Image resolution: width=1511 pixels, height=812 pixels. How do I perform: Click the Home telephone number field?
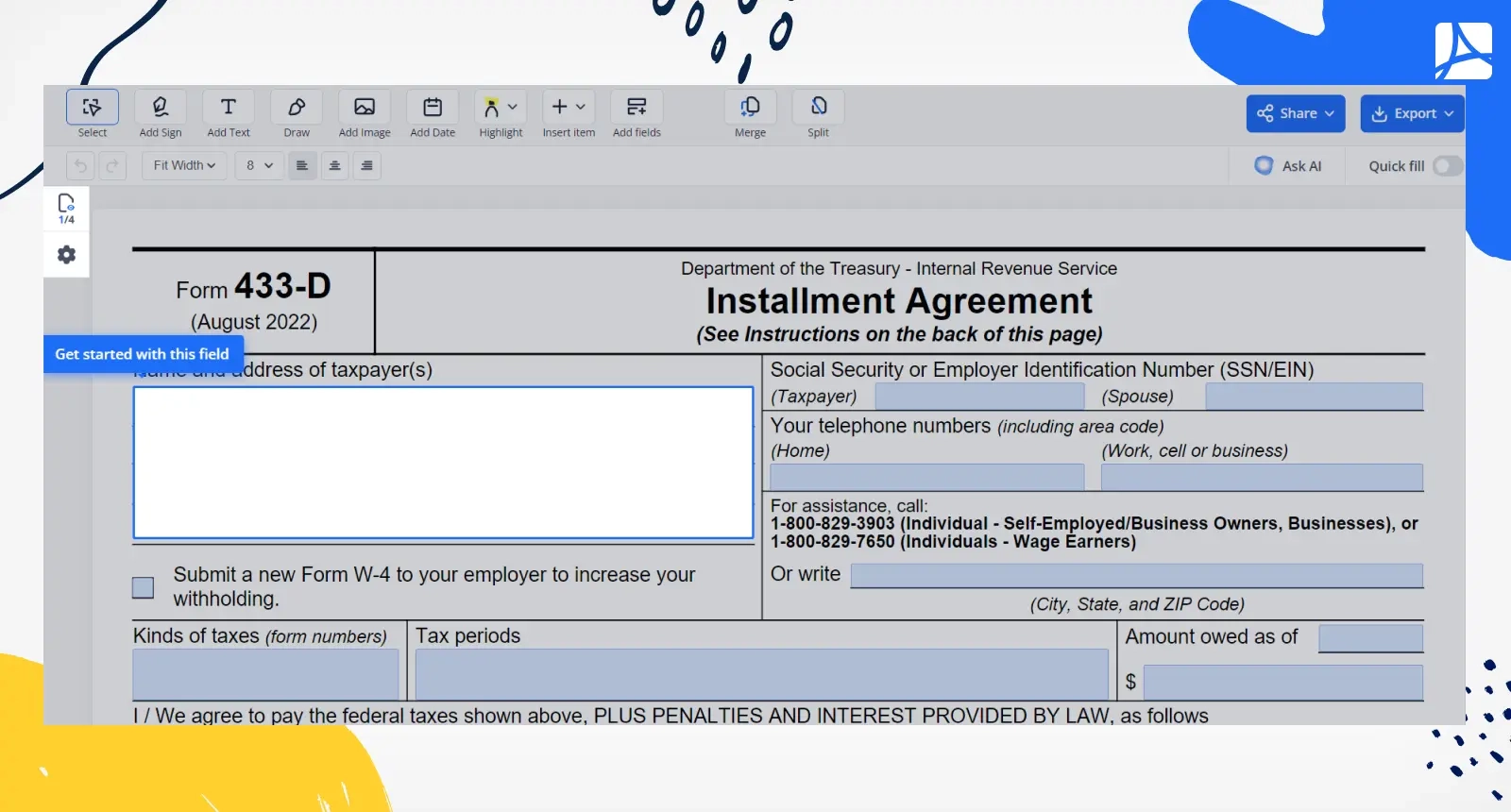tap(927, 477)
